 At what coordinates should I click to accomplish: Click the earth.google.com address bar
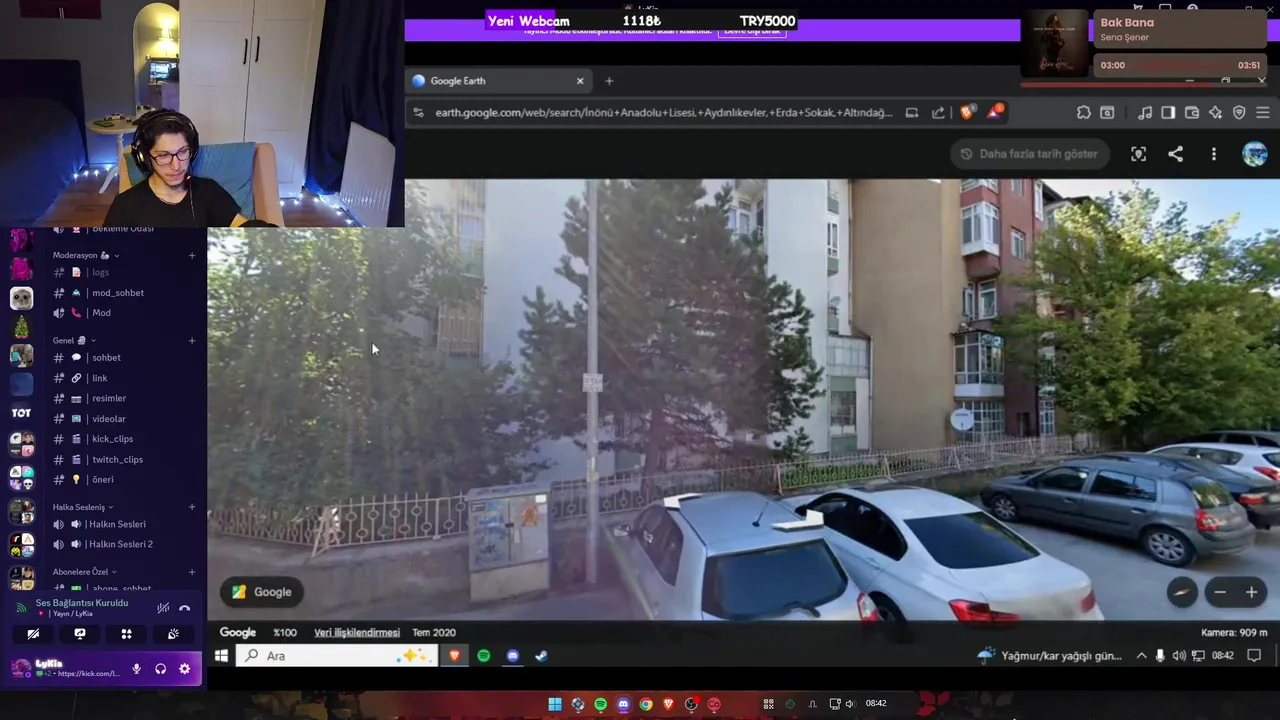pos(663,113)
